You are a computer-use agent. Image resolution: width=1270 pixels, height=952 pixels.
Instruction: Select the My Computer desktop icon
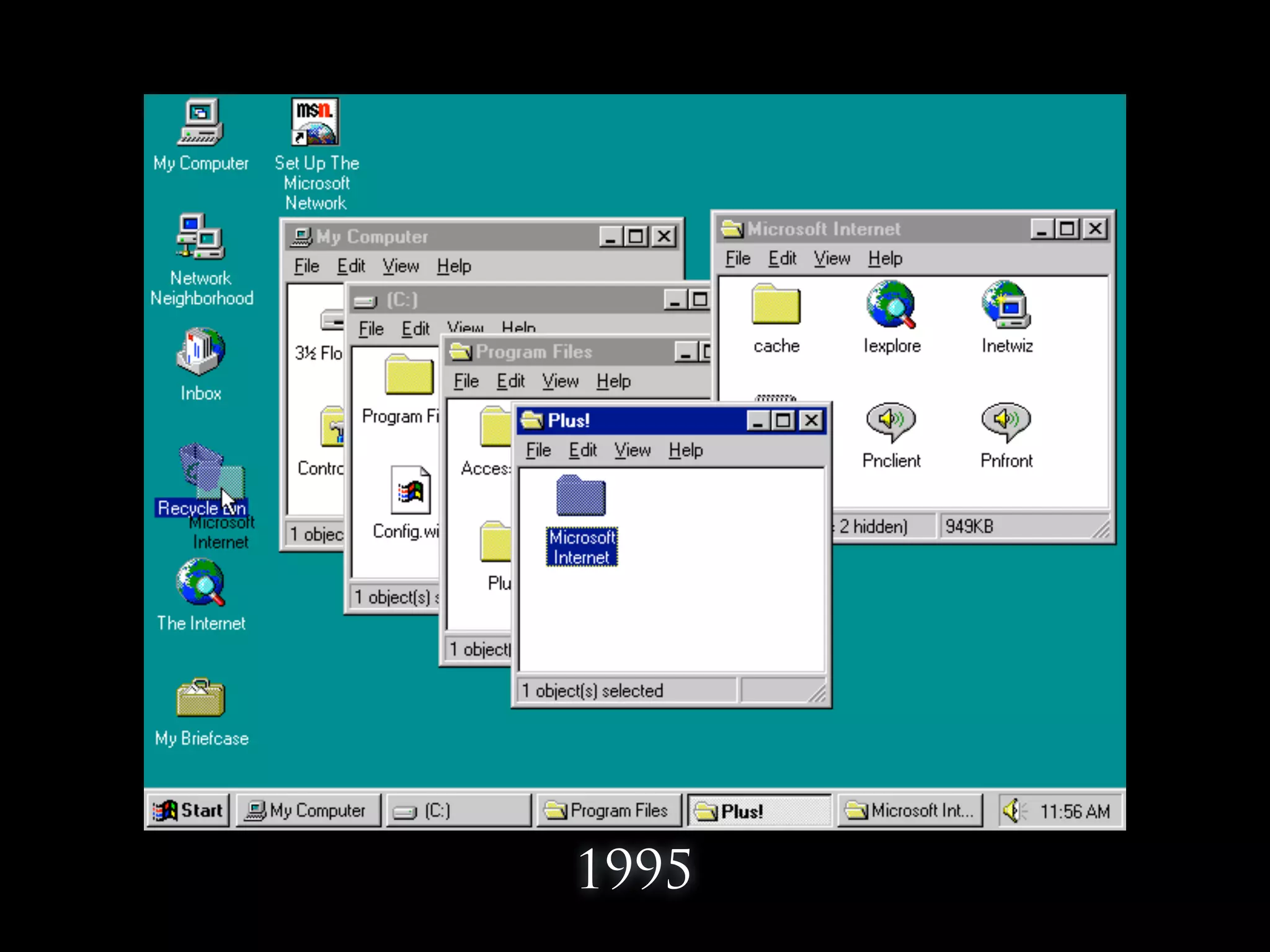[x=201, y=135]
